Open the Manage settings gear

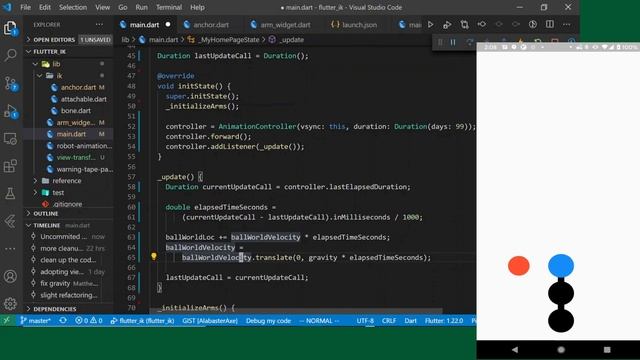click(x=10, y=303)
